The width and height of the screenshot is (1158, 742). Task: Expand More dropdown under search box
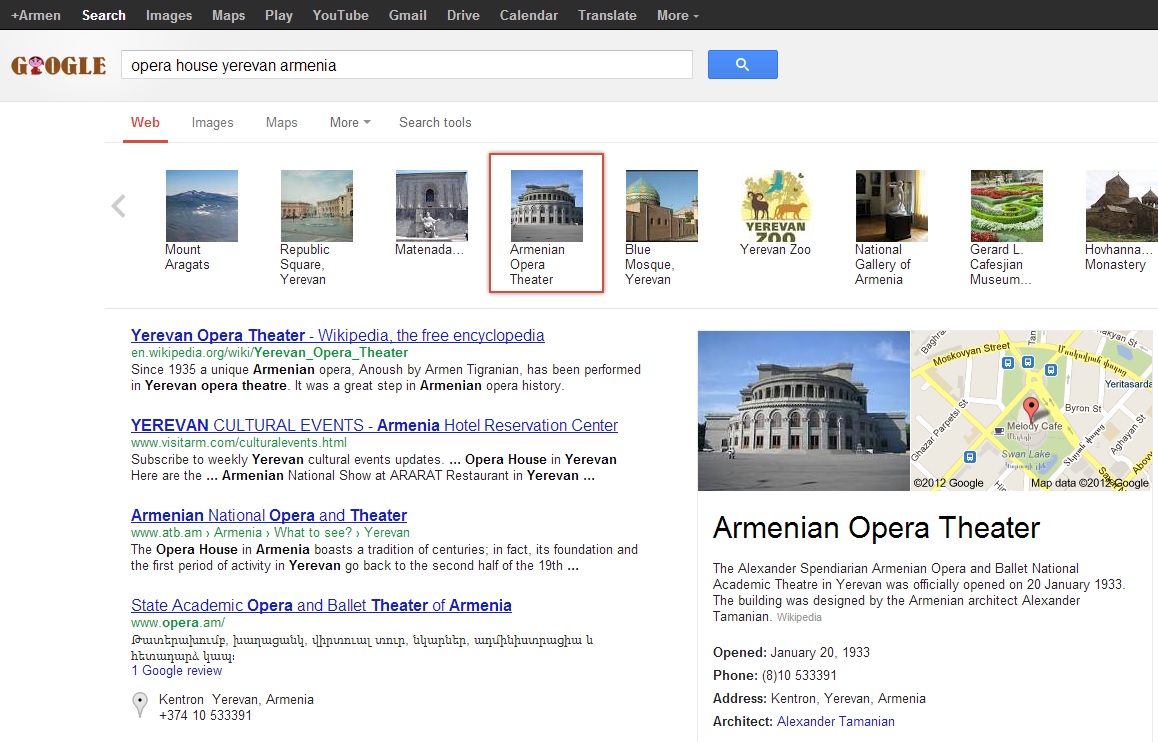350,123
